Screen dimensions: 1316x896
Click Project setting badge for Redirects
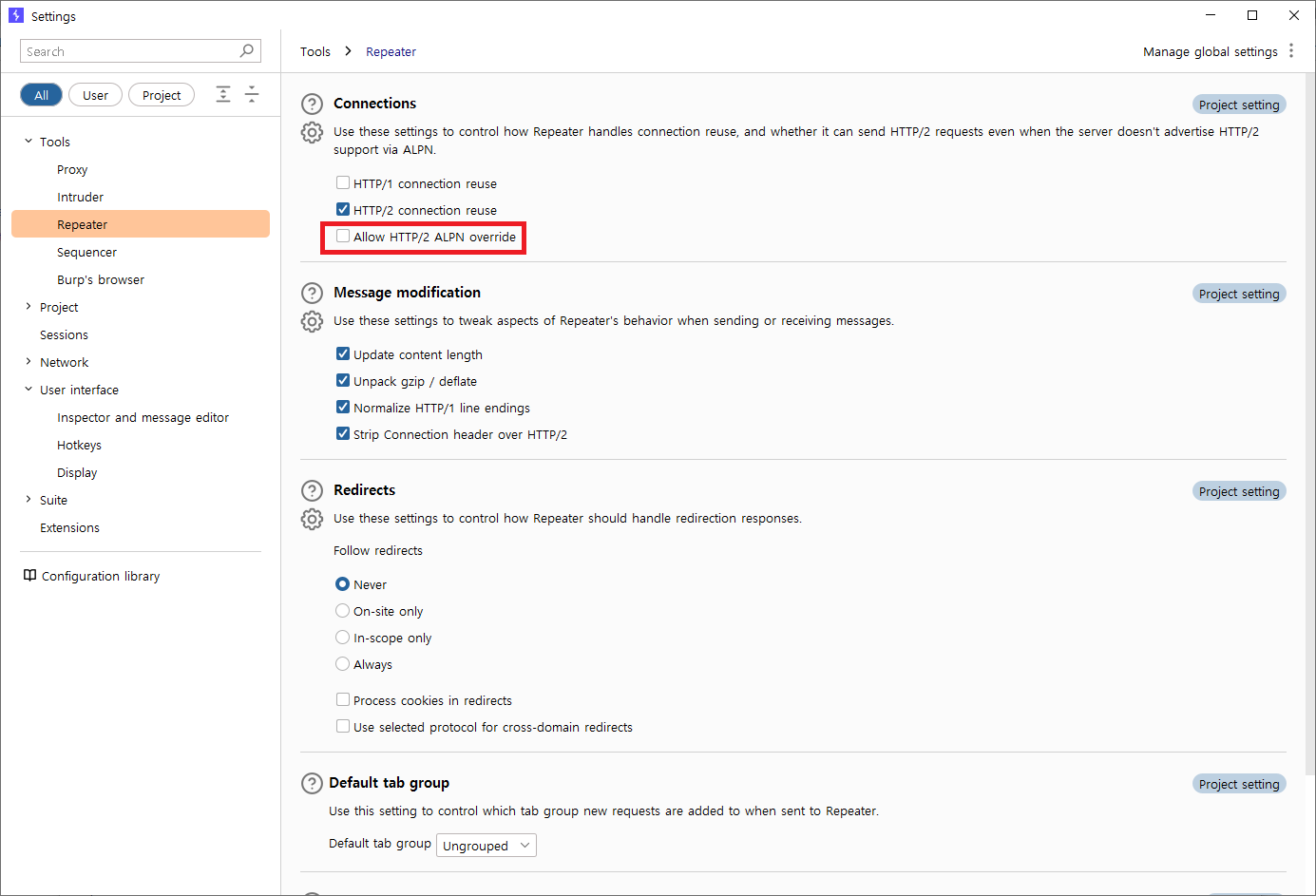pyautogui.click(x=1239, y=491)
